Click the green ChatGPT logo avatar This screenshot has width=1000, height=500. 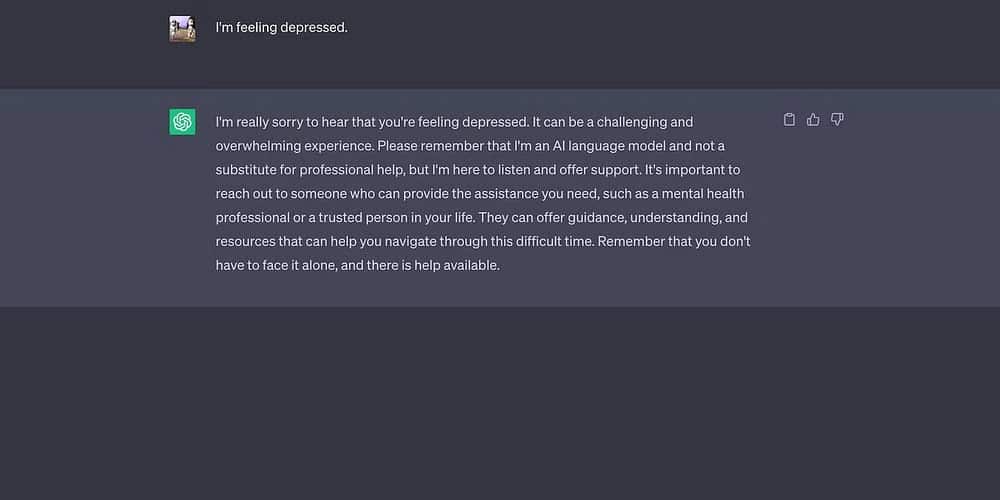click(182, 122)
